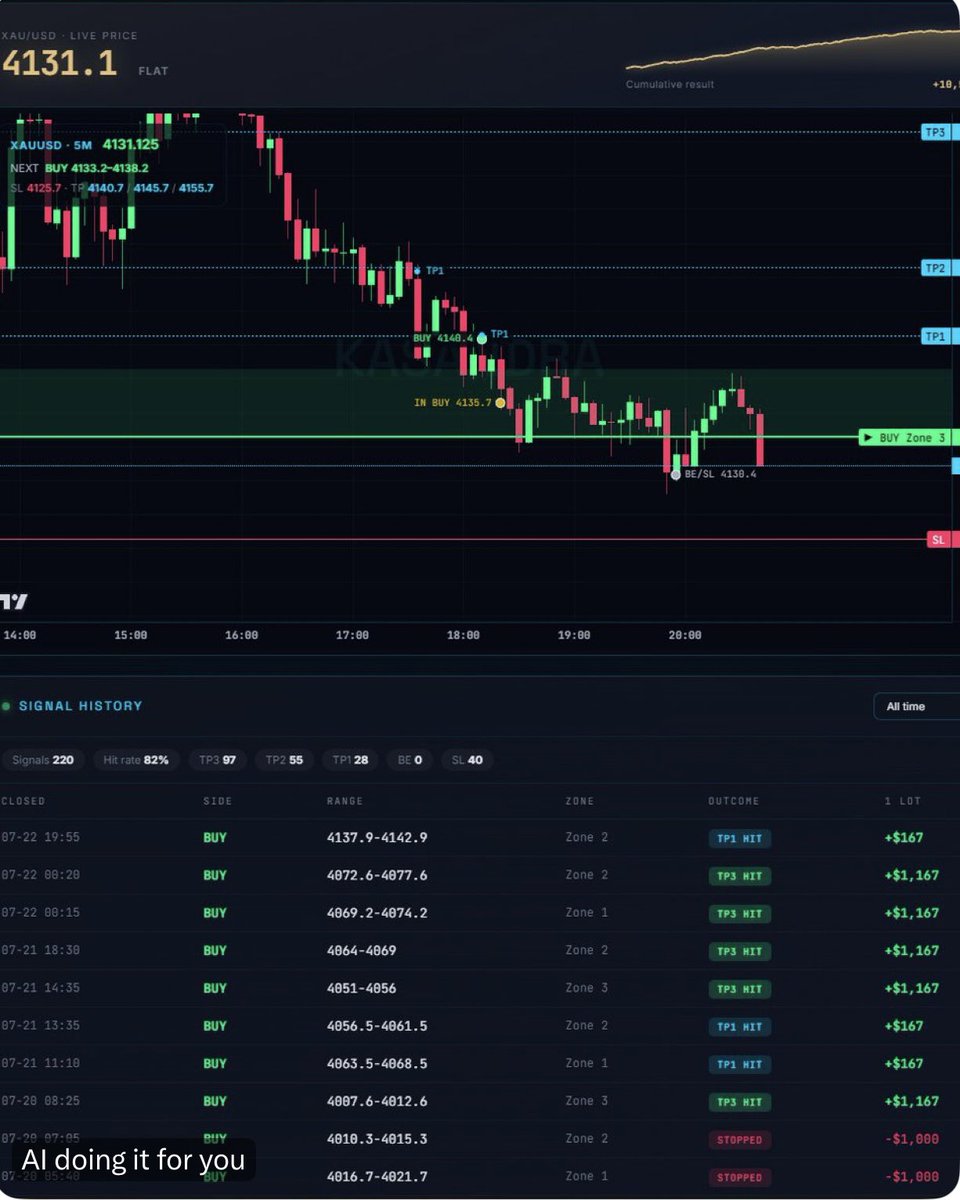Click the NEXT BUY 4133.2-4138.2 info line

[x=79, y=168]
